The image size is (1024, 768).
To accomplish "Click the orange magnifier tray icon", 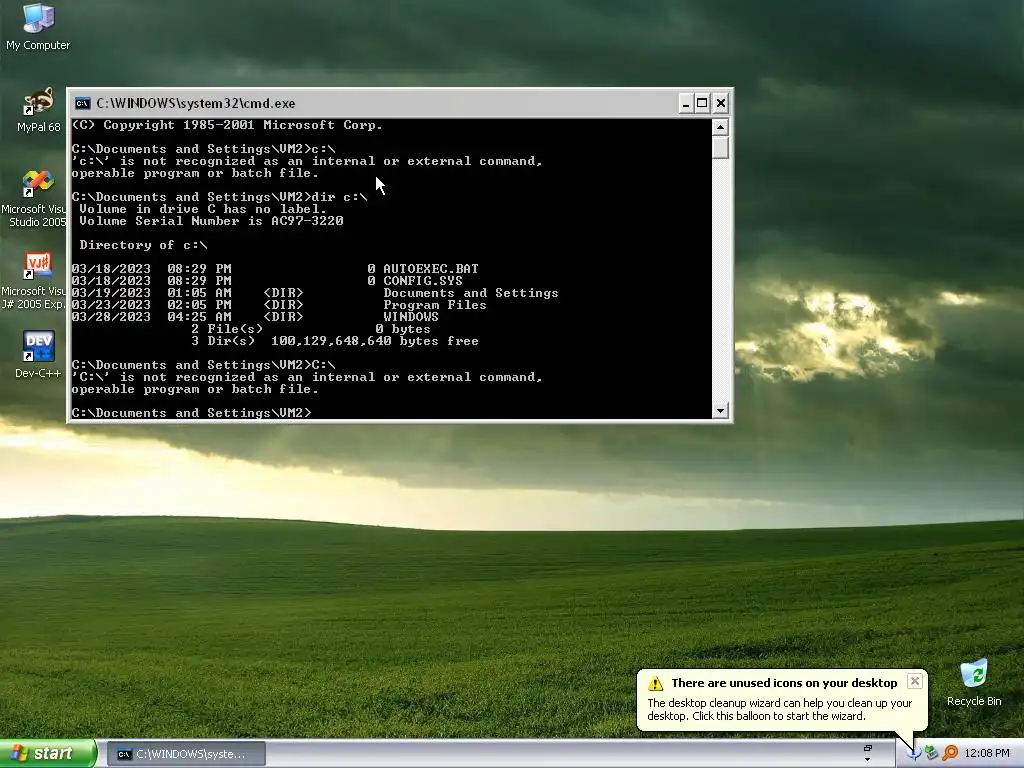I will [x=950, y=753].
